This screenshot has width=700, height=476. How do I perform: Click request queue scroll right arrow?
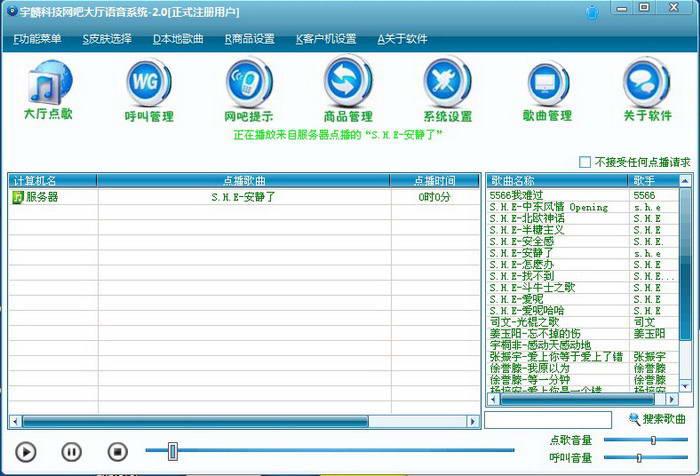[x=473, y=421]
